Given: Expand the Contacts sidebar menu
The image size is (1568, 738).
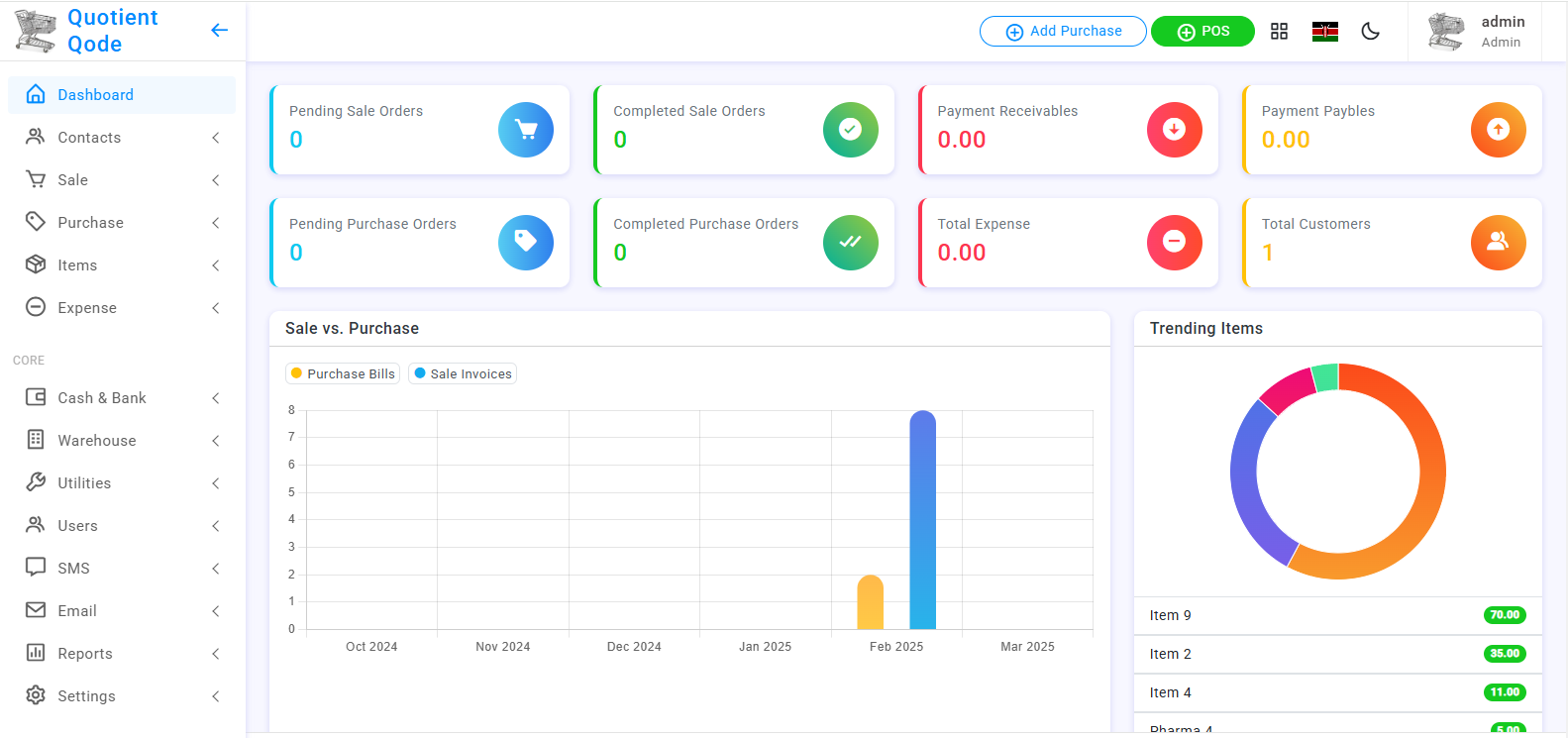Looking at the screenshot, I should (x=122, y=138).
